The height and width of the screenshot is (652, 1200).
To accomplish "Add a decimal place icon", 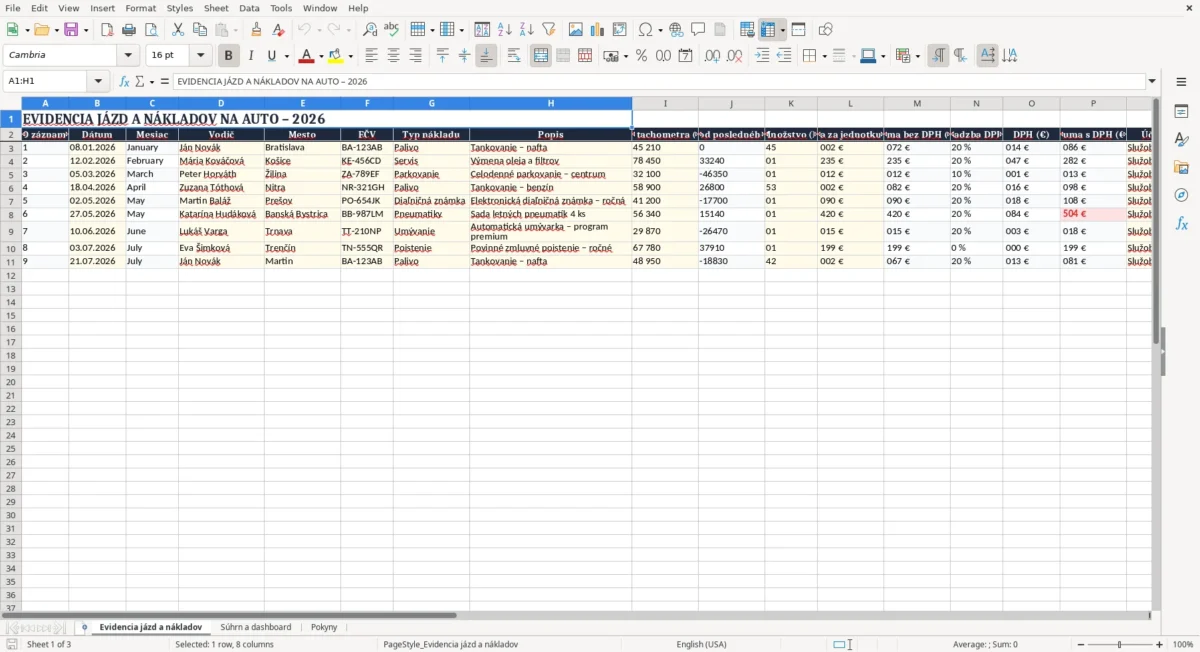I will pyautogui.click(x=712, y=56).
